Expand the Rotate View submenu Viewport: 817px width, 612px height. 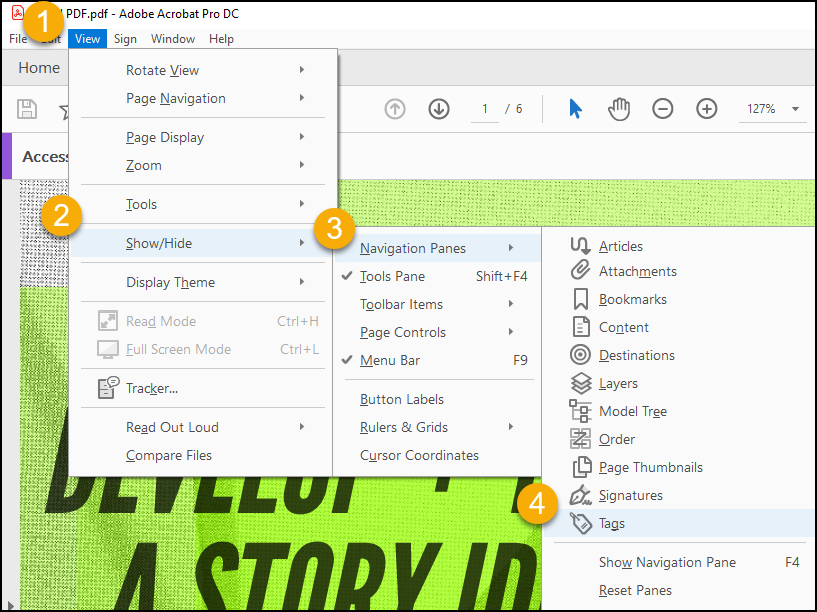(201, 70)
